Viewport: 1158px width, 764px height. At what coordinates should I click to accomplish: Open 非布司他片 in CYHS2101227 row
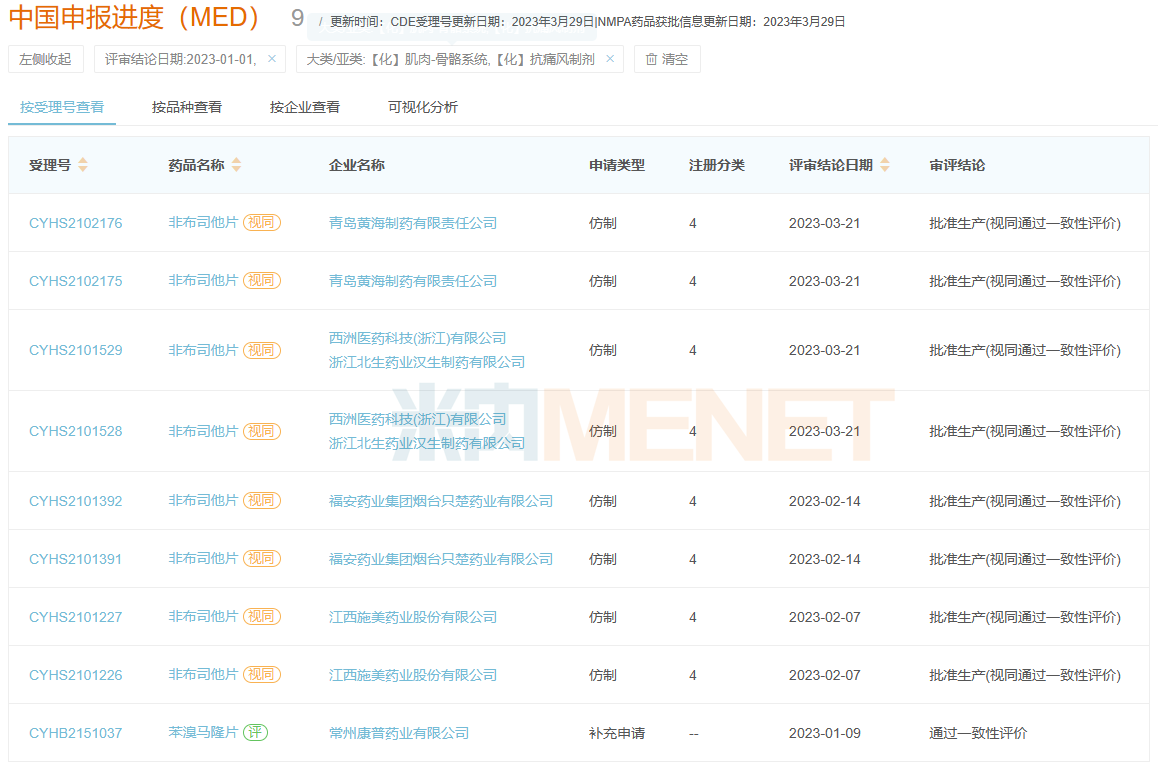pyautogui.click(x=203, y=616)
